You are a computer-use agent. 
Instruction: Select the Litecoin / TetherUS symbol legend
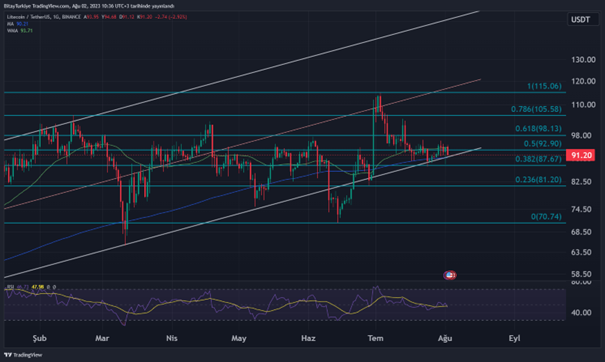pyautogui.click(x=96, y=17)
